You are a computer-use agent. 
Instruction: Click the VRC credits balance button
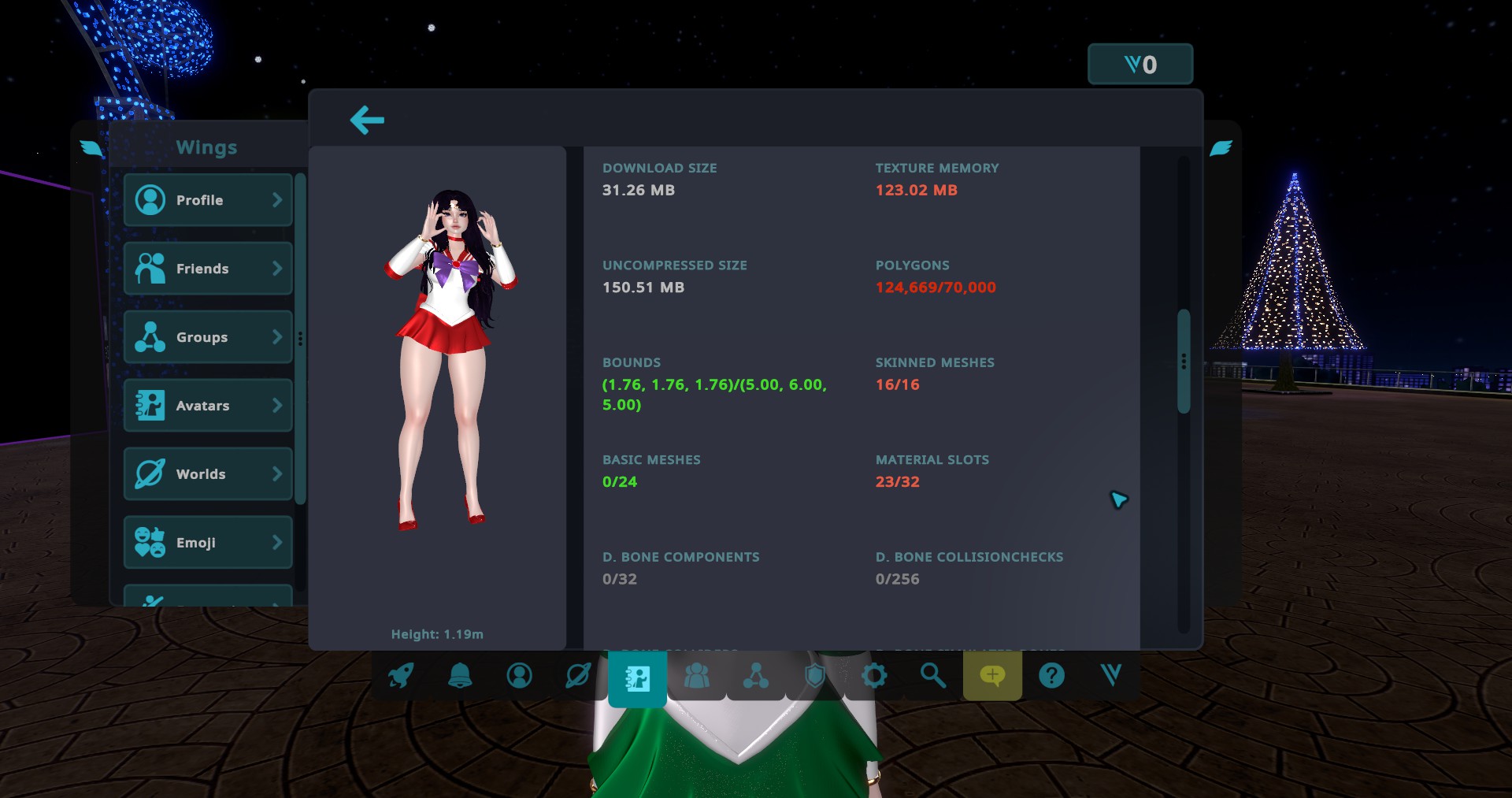click(x=1140, y=64)
